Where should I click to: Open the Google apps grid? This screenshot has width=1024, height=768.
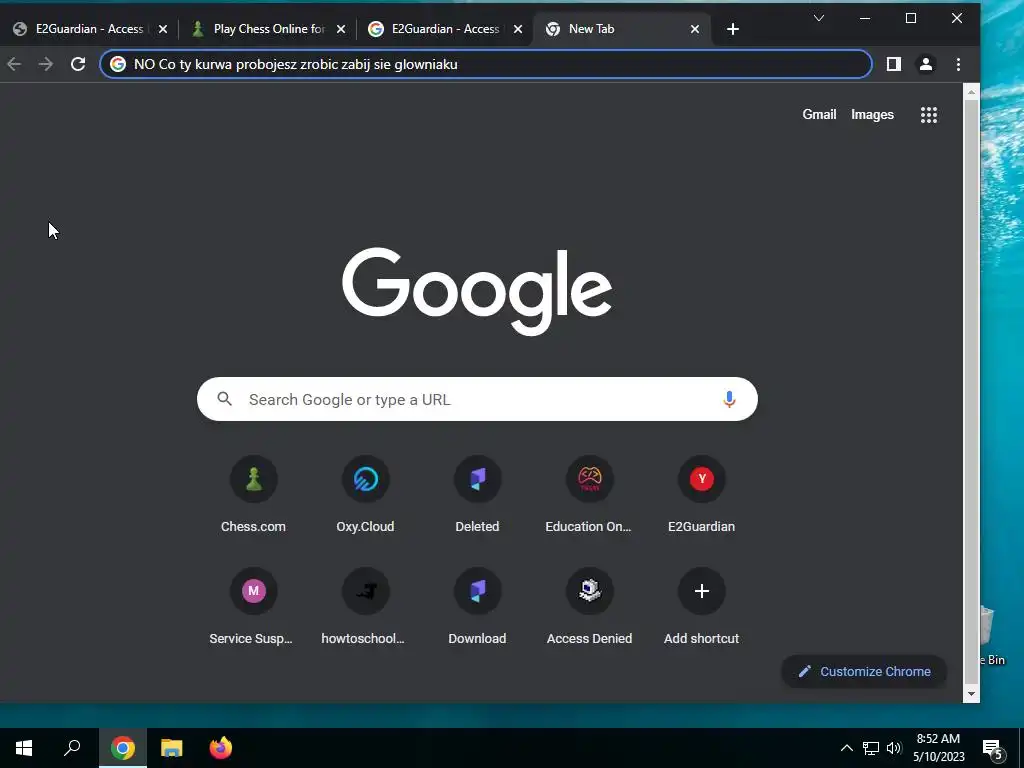point(929,115)
